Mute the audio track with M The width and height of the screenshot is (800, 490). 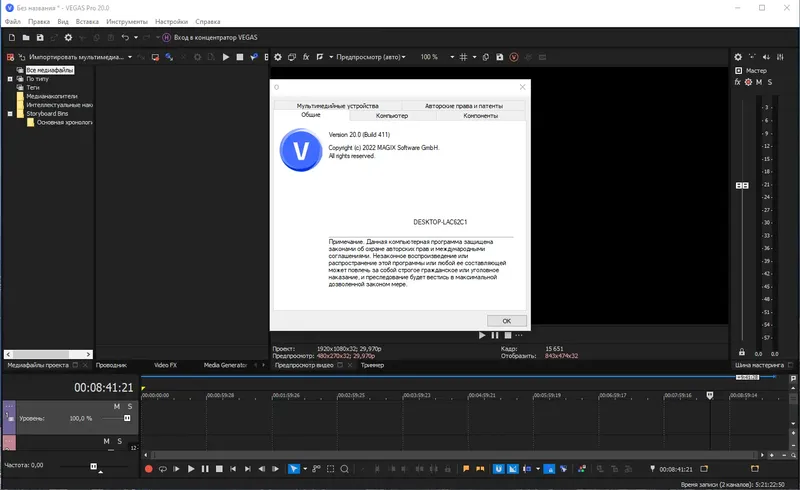[x=106, y=441]
